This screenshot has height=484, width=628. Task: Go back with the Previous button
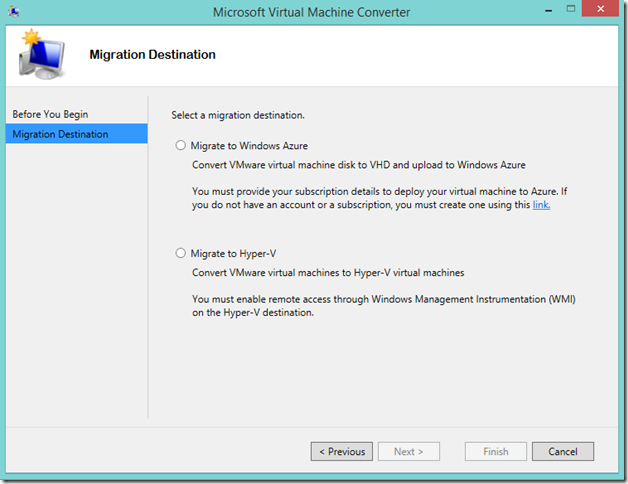tap(342, 452)
